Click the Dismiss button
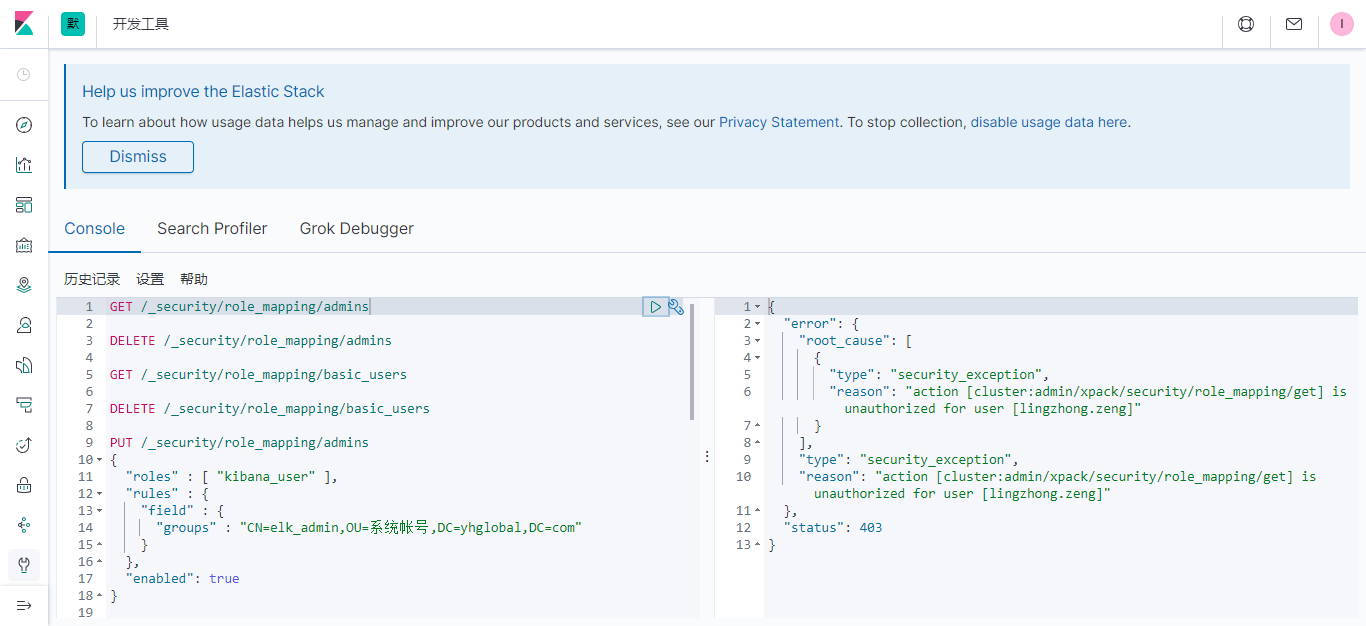 pyautogui.click(x=137, y=157)
